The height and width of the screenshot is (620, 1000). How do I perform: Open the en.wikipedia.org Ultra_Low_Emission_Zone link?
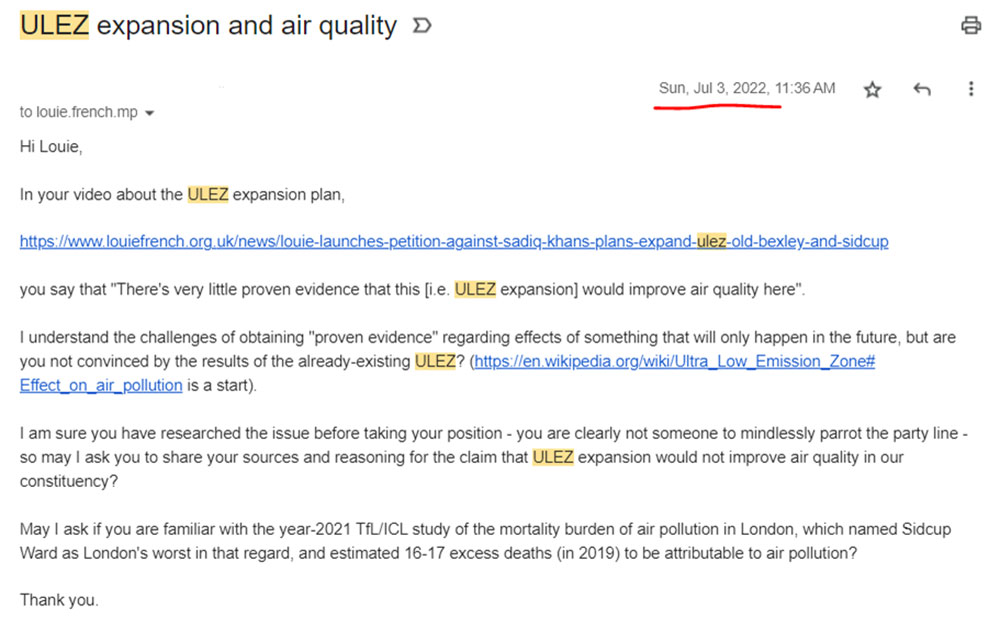click(675, 361)
